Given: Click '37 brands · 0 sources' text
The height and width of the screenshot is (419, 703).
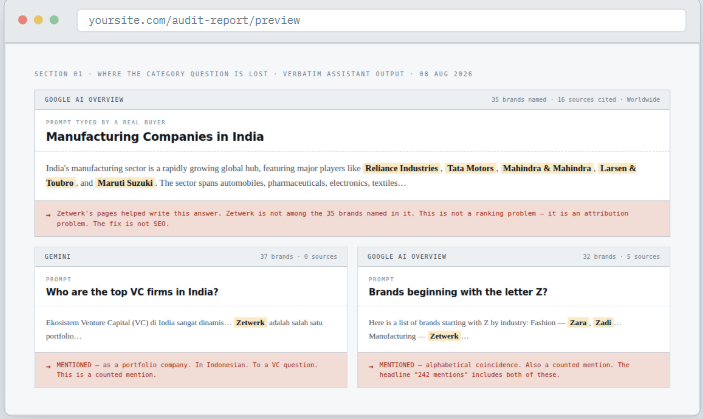Looking at the screenshot, I should coord(299,257).
